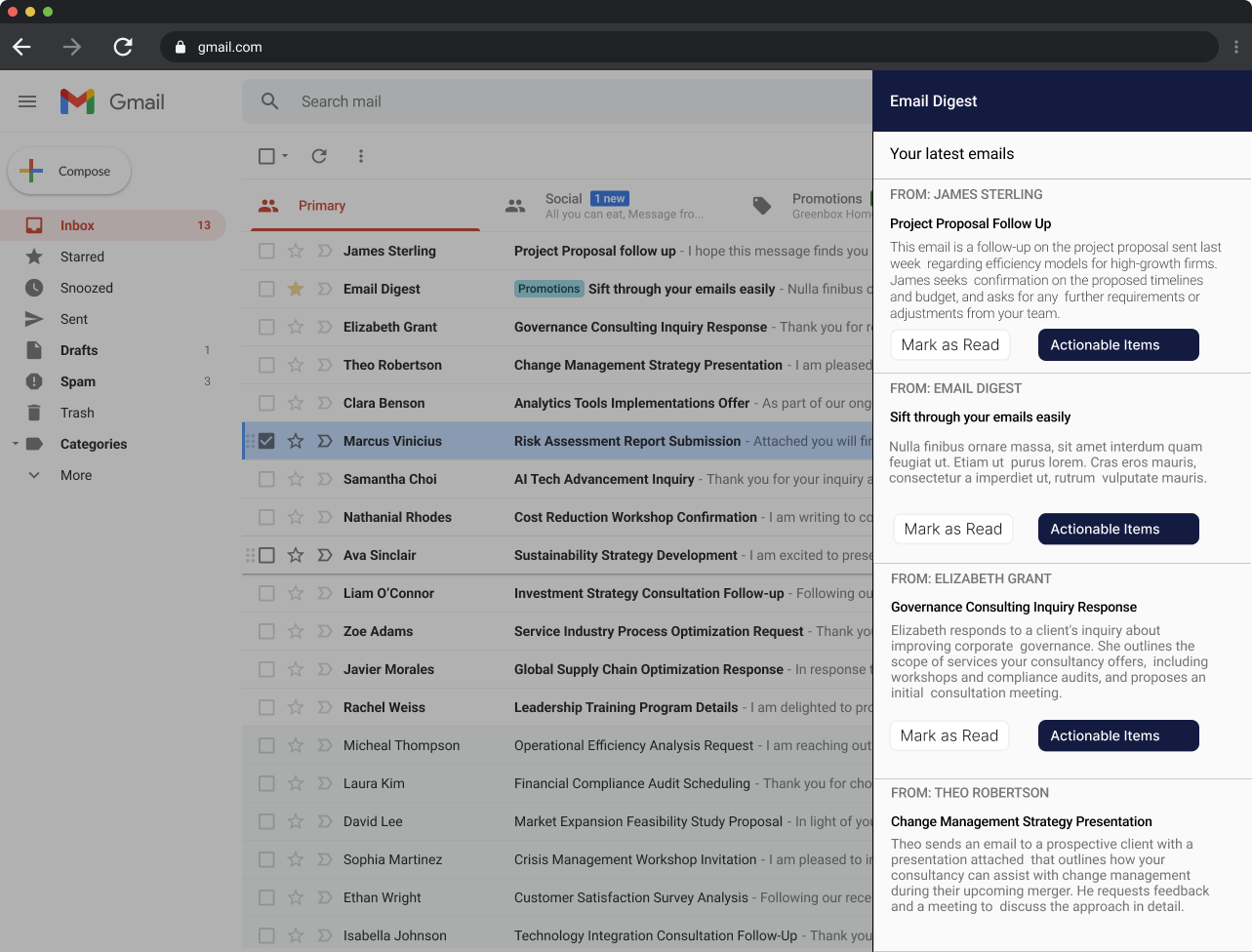Star the Nathanial Rhodes email

tap(296, 517)
